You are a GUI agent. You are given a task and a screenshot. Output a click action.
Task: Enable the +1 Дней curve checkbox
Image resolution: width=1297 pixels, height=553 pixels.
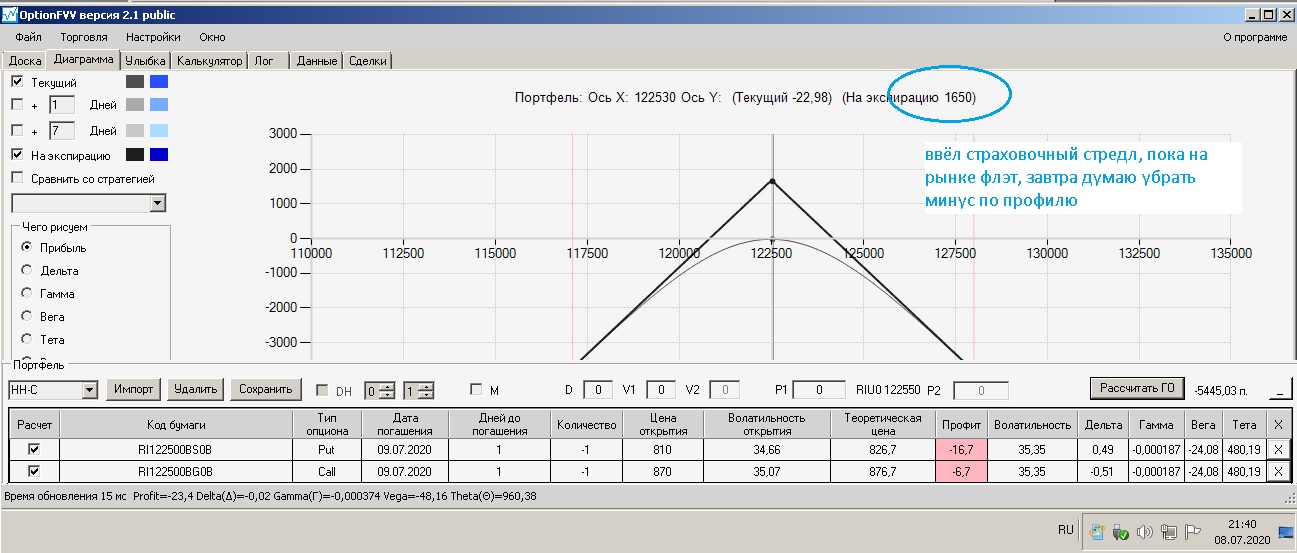pyautogui.click(x=17, y=104)
